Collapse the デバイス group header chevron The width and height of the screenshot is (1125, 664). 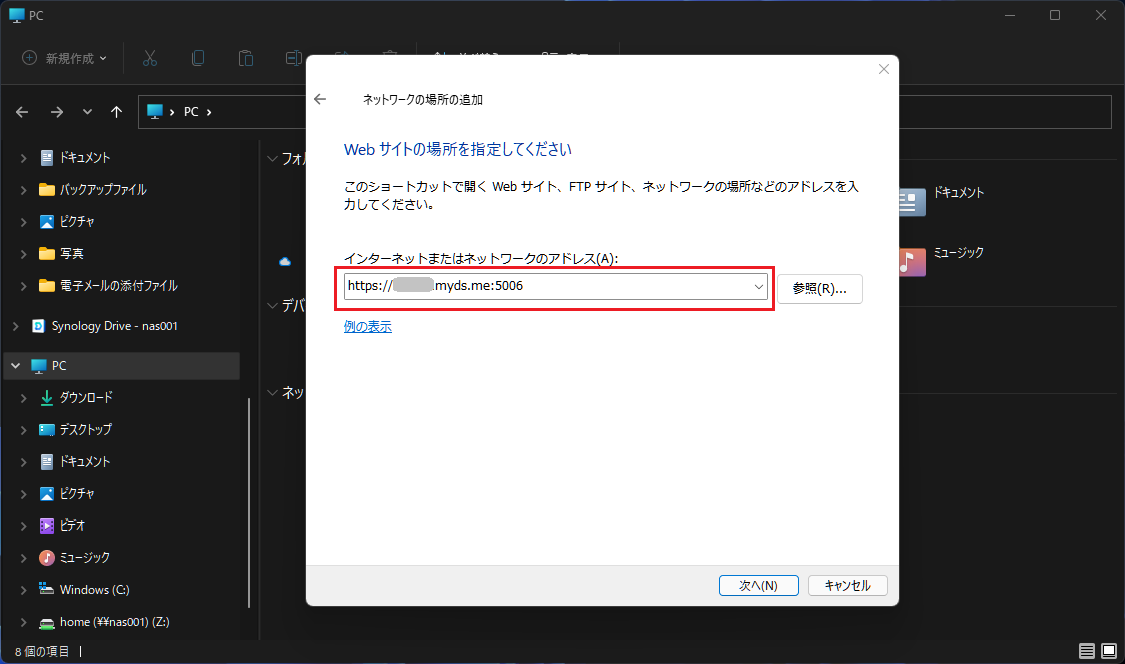click(x=272, y=306)
